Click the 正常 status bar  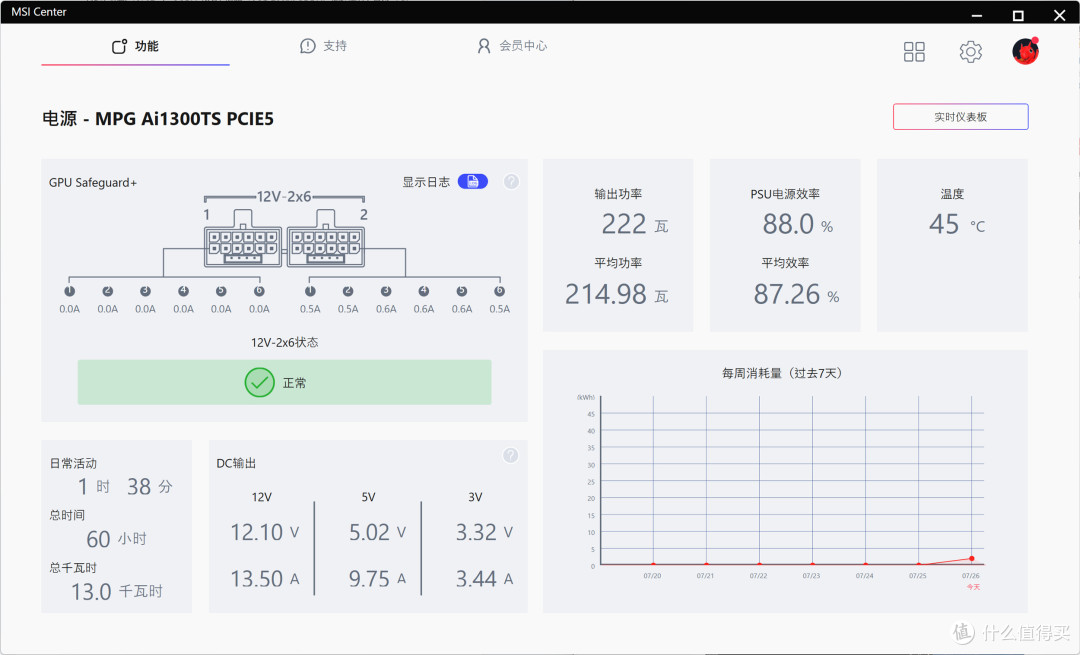coord(284,382)
